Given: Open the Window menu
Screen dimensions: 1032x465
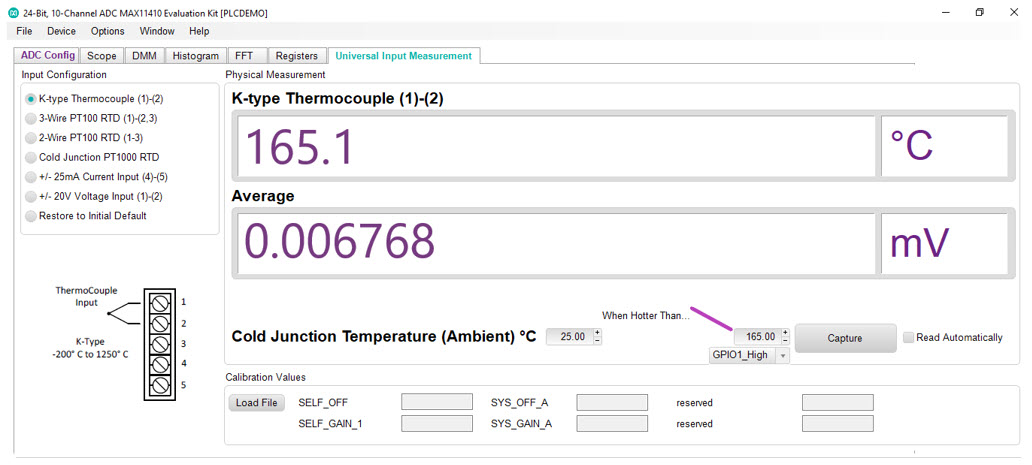Looking at the screenshot, I should tap(157, 31).
